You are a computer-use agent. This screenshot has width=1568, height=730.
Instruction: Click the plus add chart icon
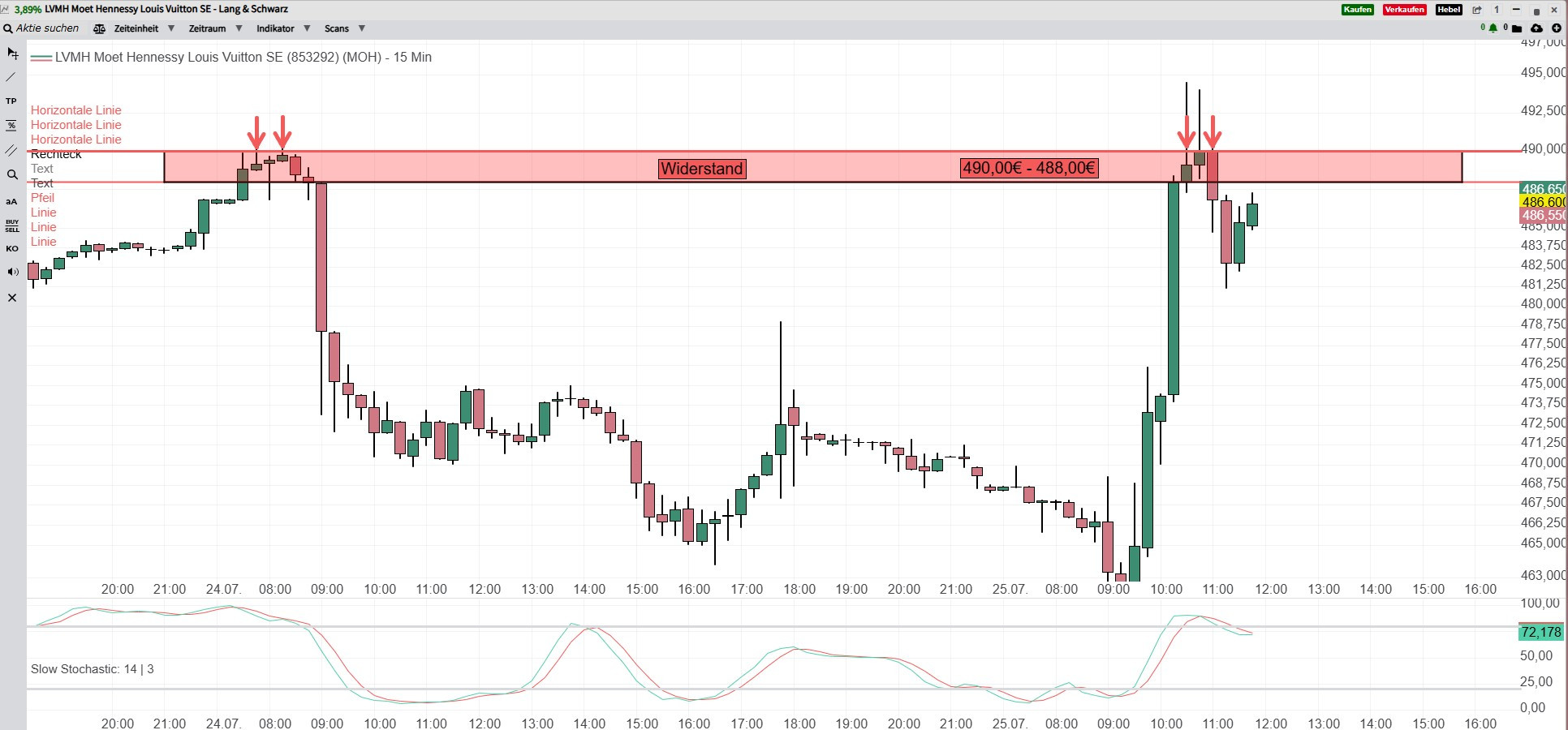[x=1557, y=28]
